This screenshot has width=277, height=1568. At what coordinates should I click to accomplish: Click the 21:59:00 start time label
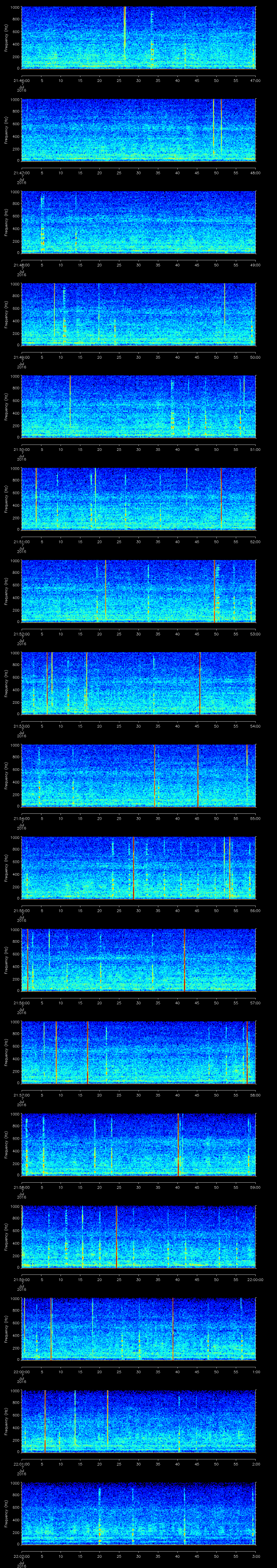(22, 1279)
